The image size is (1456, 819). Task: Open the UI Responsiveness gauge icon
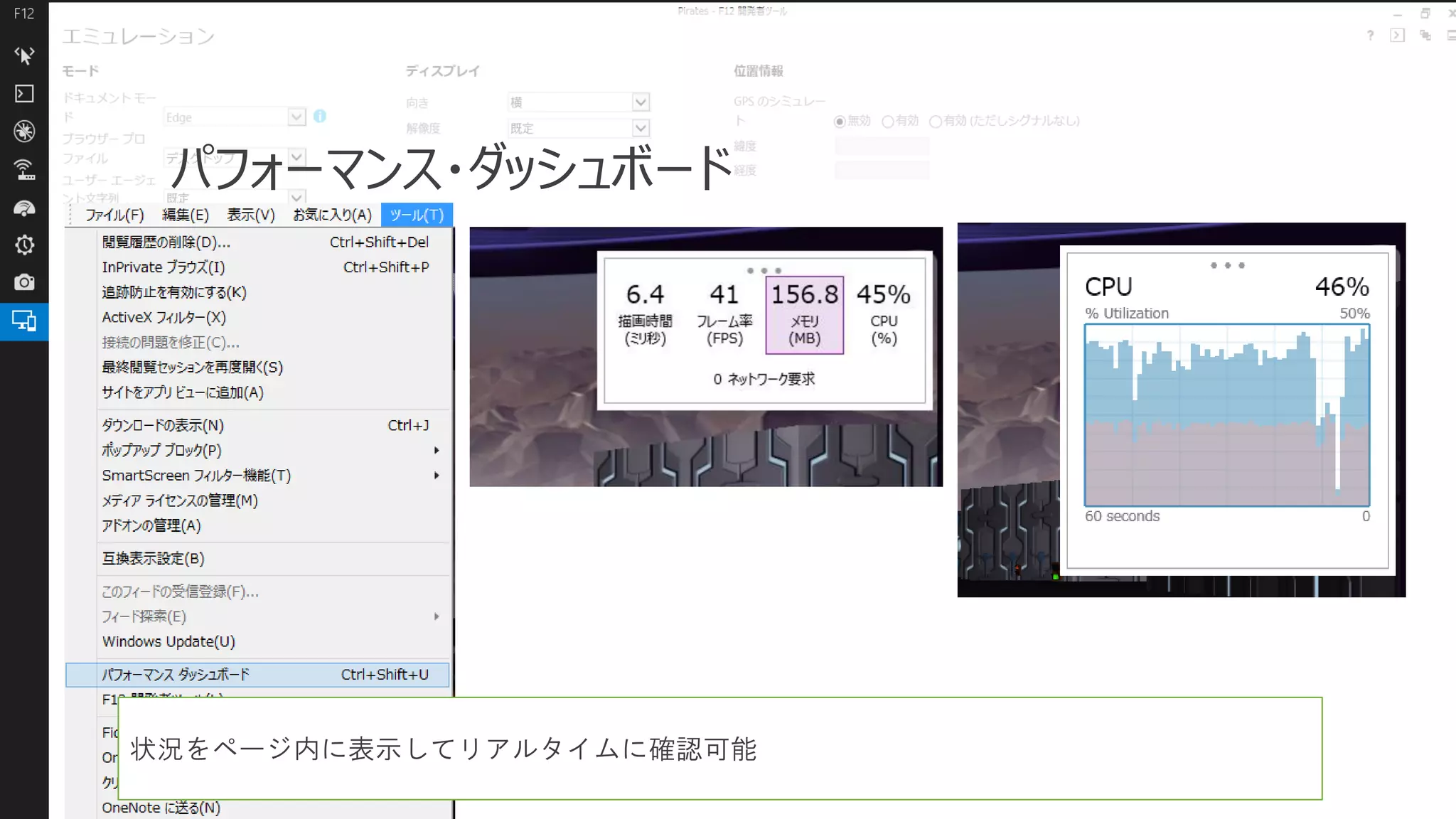[24, 208]
